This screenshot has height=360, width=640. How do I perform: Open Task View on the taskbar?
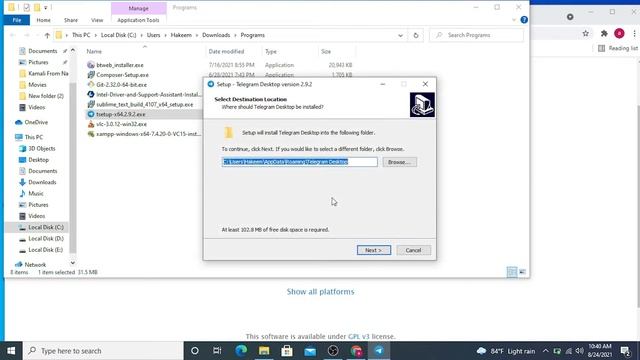coord(217,351)
